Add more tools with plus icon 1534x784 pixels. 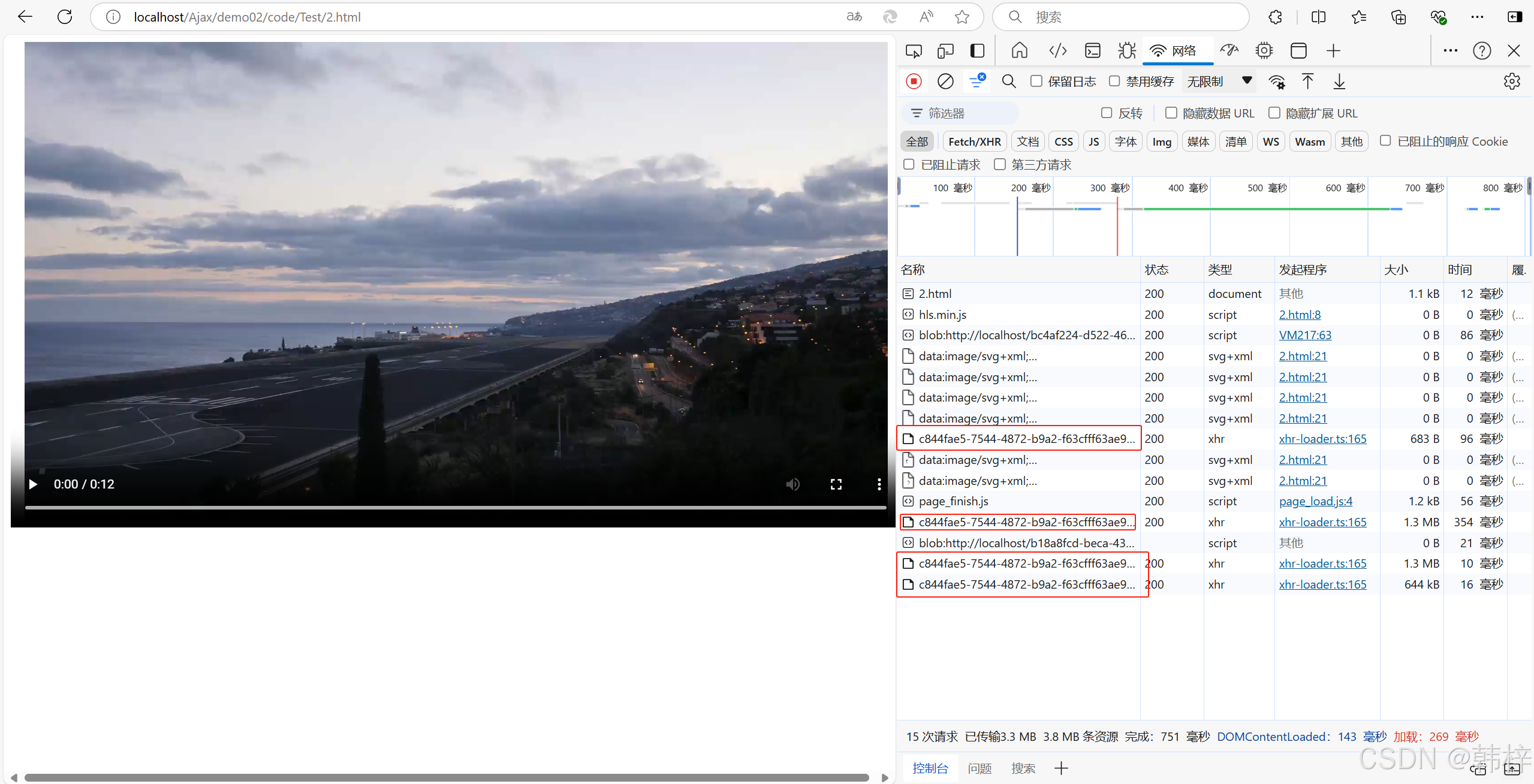(1333, 51)
